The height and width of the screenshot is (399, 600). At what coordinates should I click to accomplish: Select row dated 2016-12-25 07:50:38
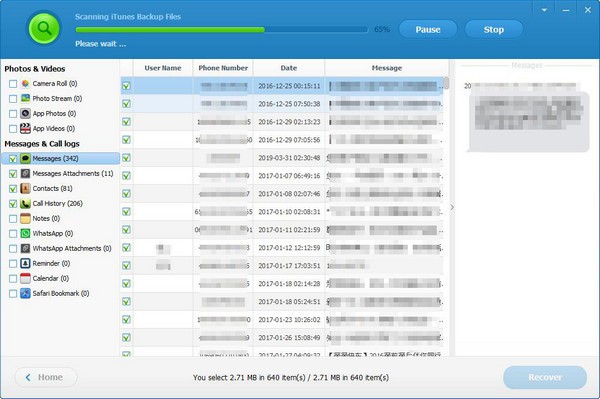click(x=282, y=104)
